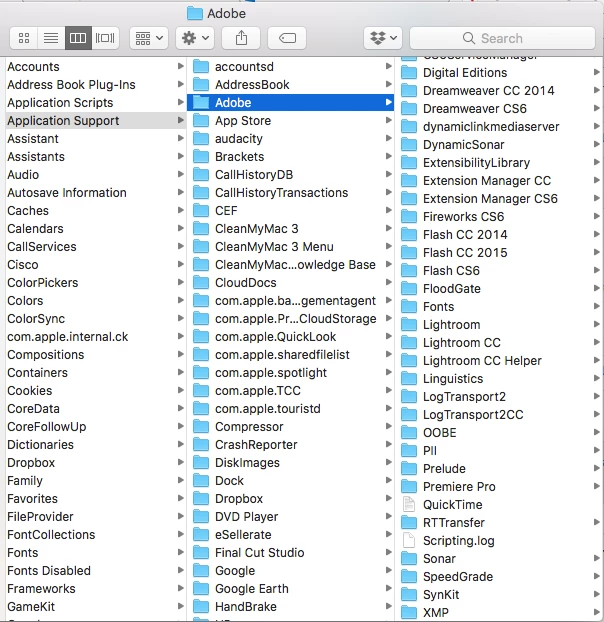Click the Adobe folder icon in title bar
The image size is (604, 622).
pyautogui.click(x=195, y=13)
